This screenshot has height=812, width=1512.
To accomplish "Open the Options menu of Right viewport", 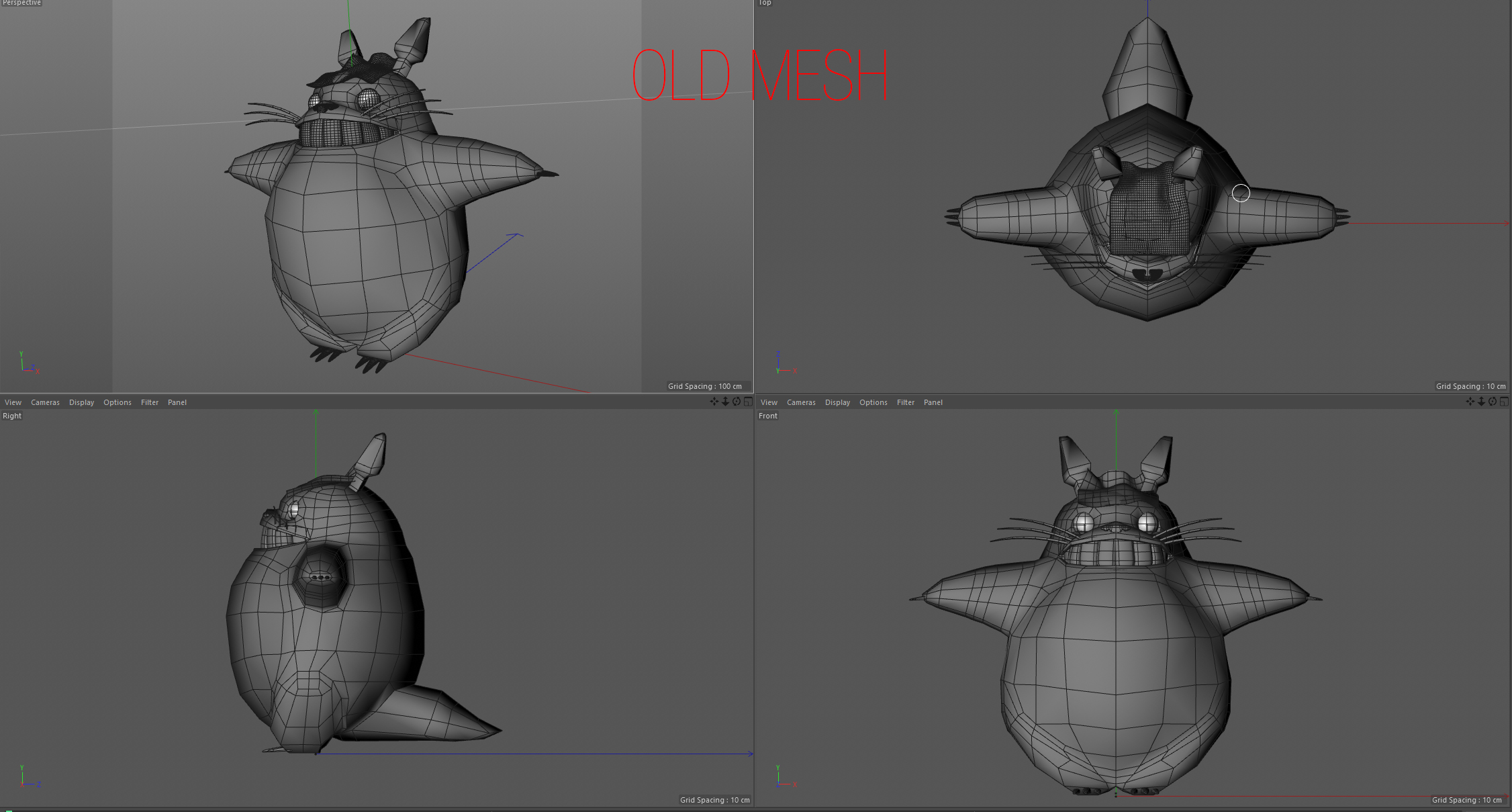I will (x=117, y=402).
